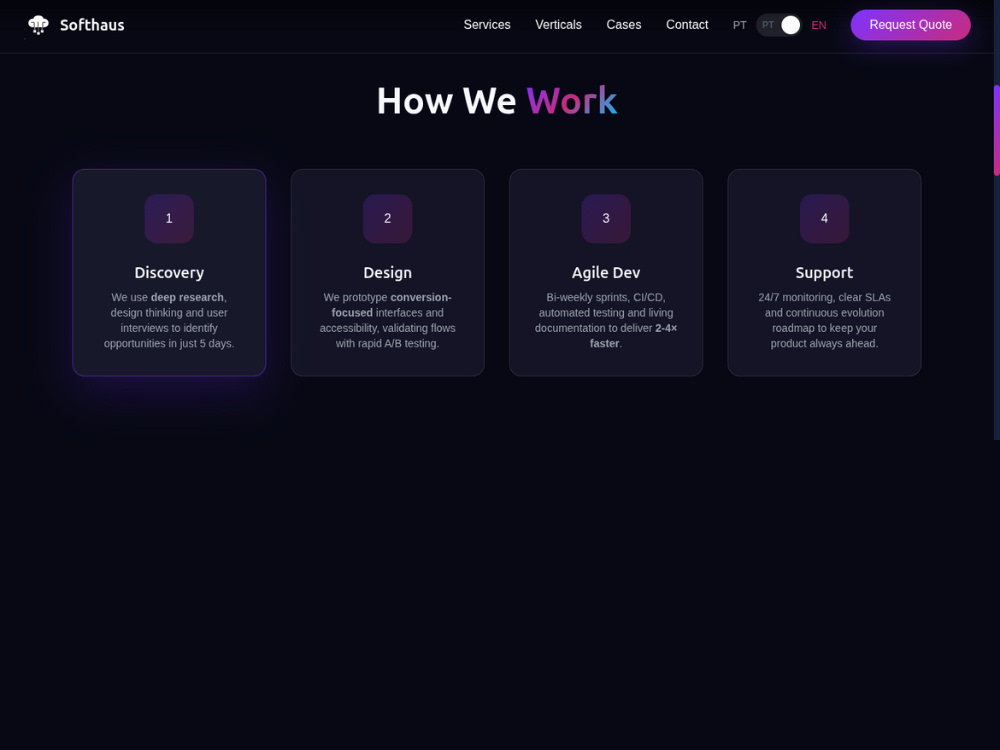Click the step 3 number badge
The height and width of the screenshot is (750, 1000).
pos(606,219)
